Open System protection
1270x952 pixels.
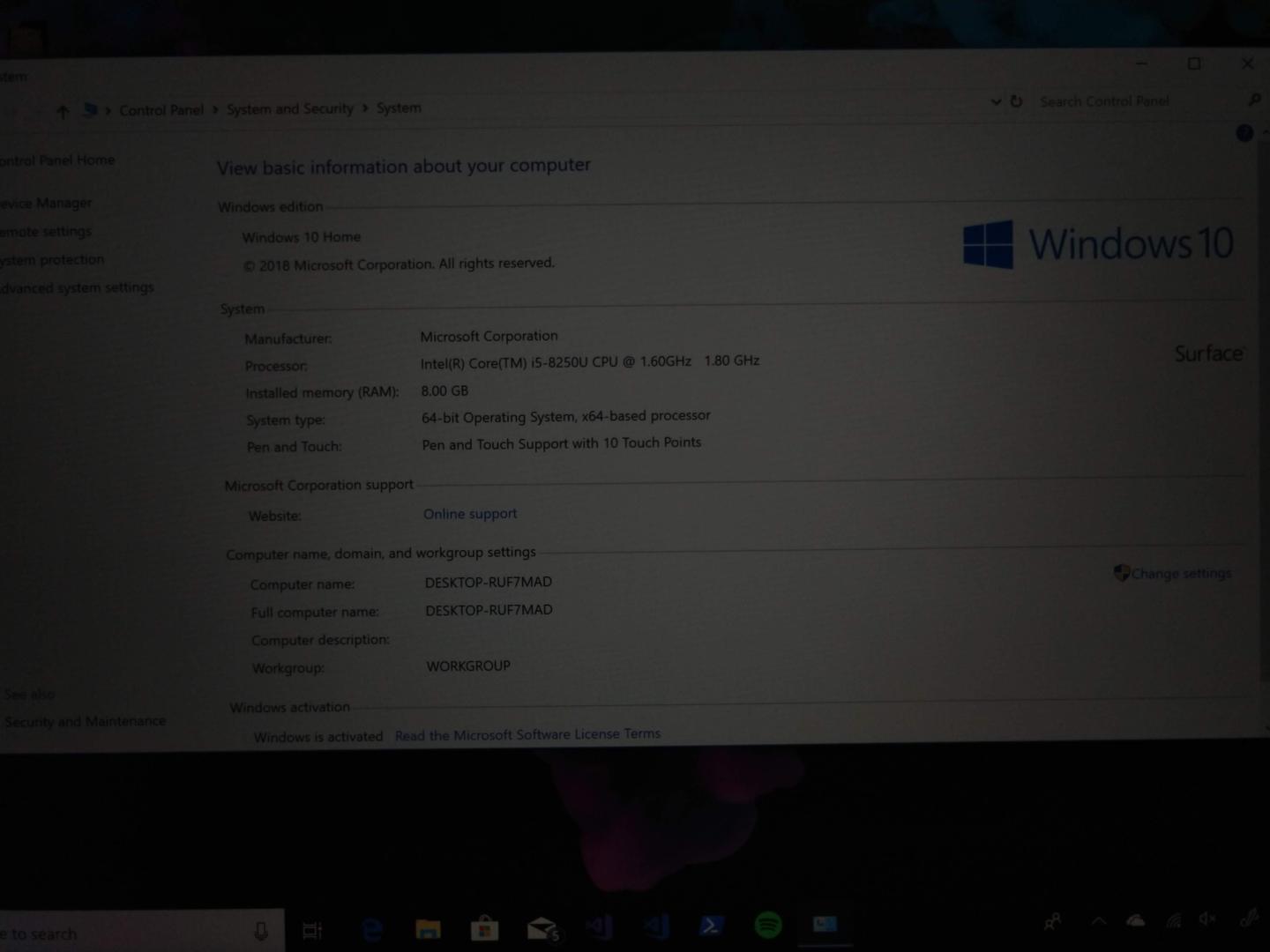[52, 259]
